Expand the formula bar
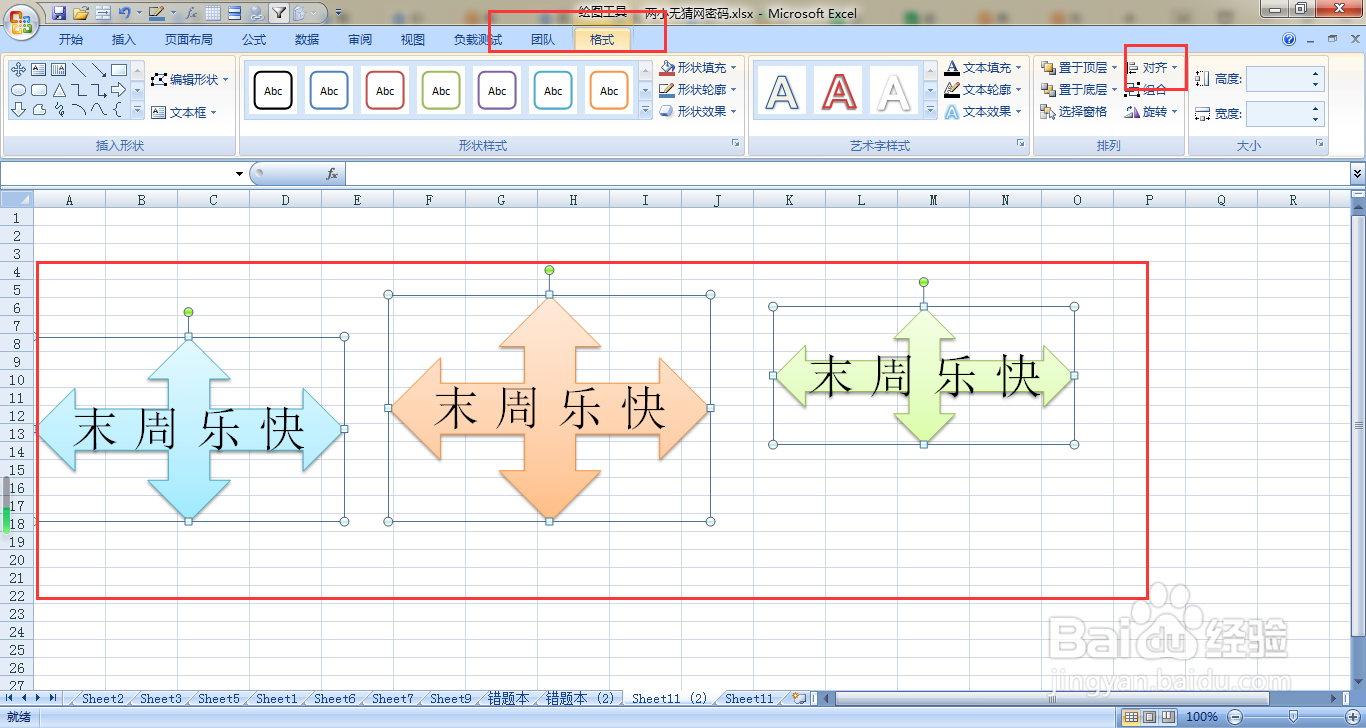This screenshot has height=728, width=1366. (1357, 174)
